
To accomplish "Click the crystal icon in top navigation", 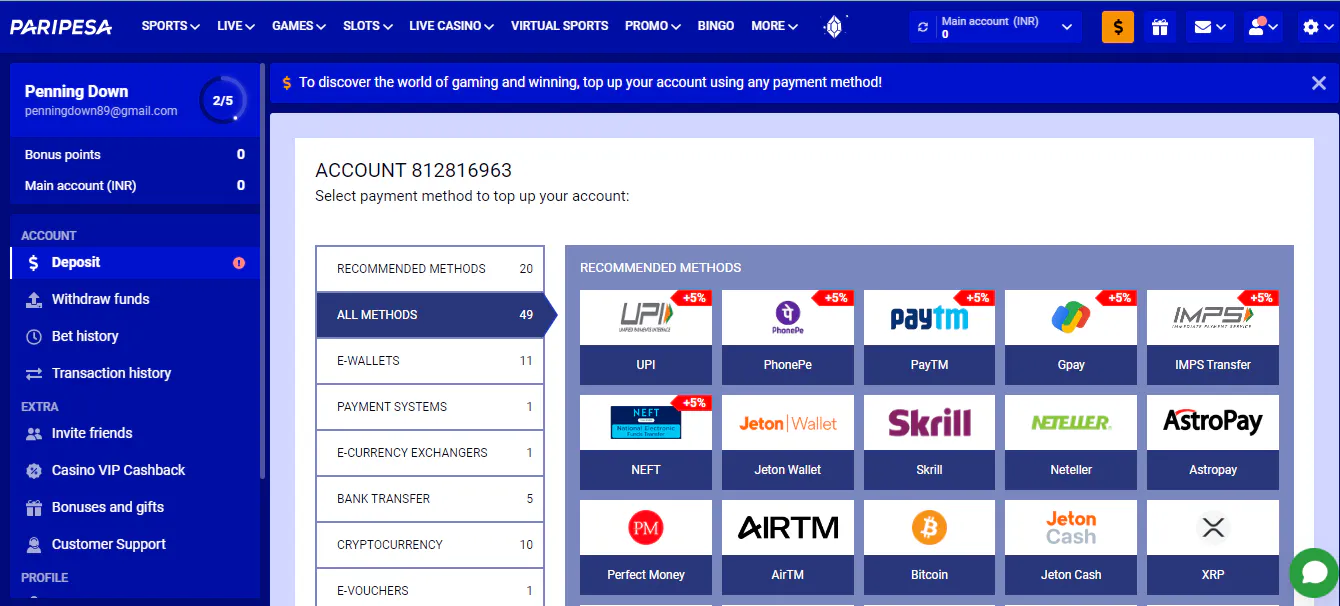I will click(832, 27).
